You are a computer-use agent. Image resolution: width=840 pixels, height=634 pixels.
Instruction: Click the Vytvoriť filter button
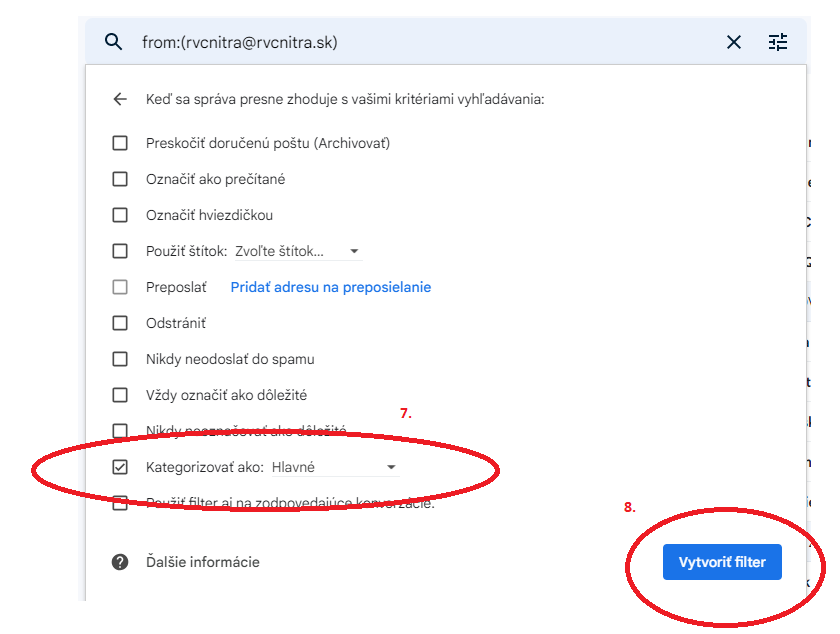[x=722, y=562]
